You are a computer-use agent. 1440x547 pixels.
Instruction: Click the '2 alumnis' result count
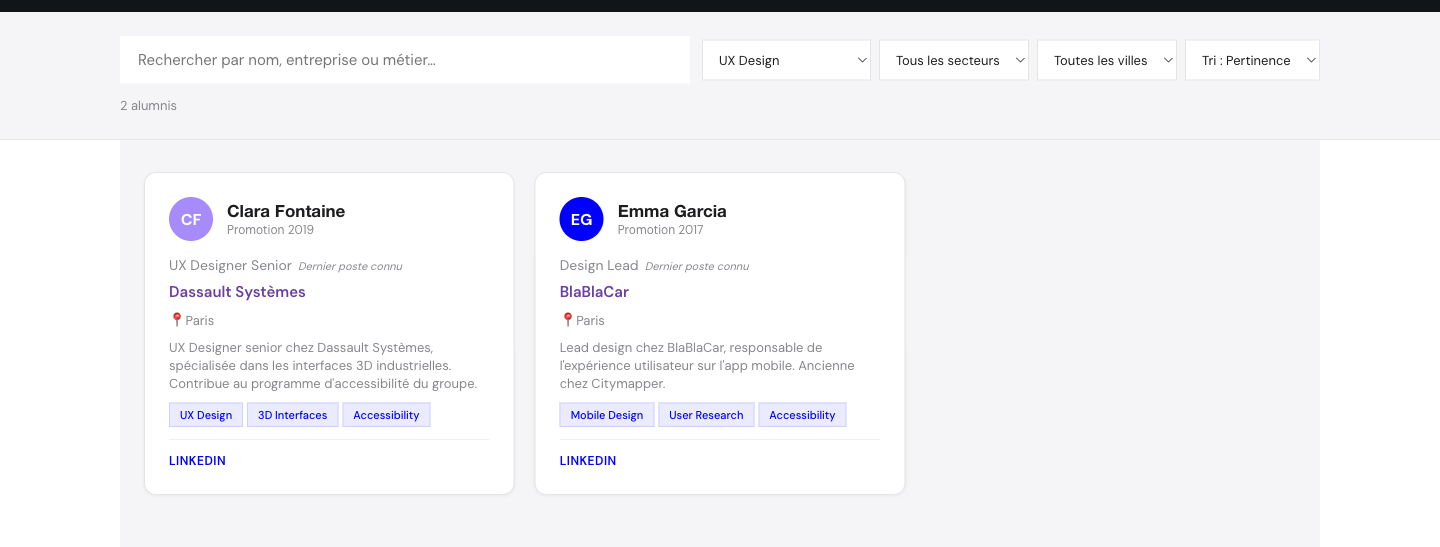148,105
